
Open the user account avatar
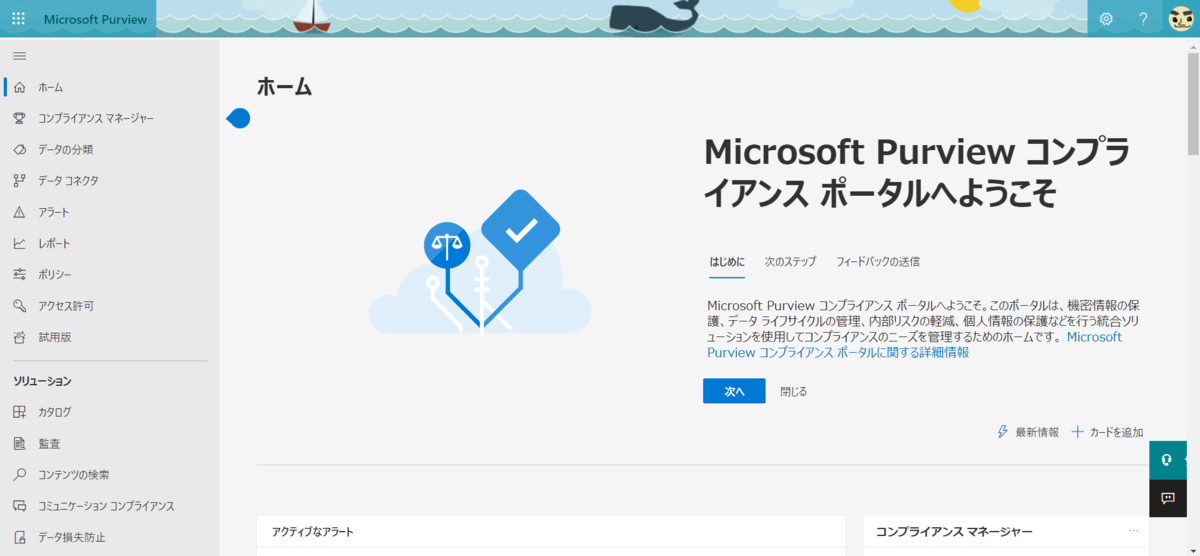pos(1180,19)
